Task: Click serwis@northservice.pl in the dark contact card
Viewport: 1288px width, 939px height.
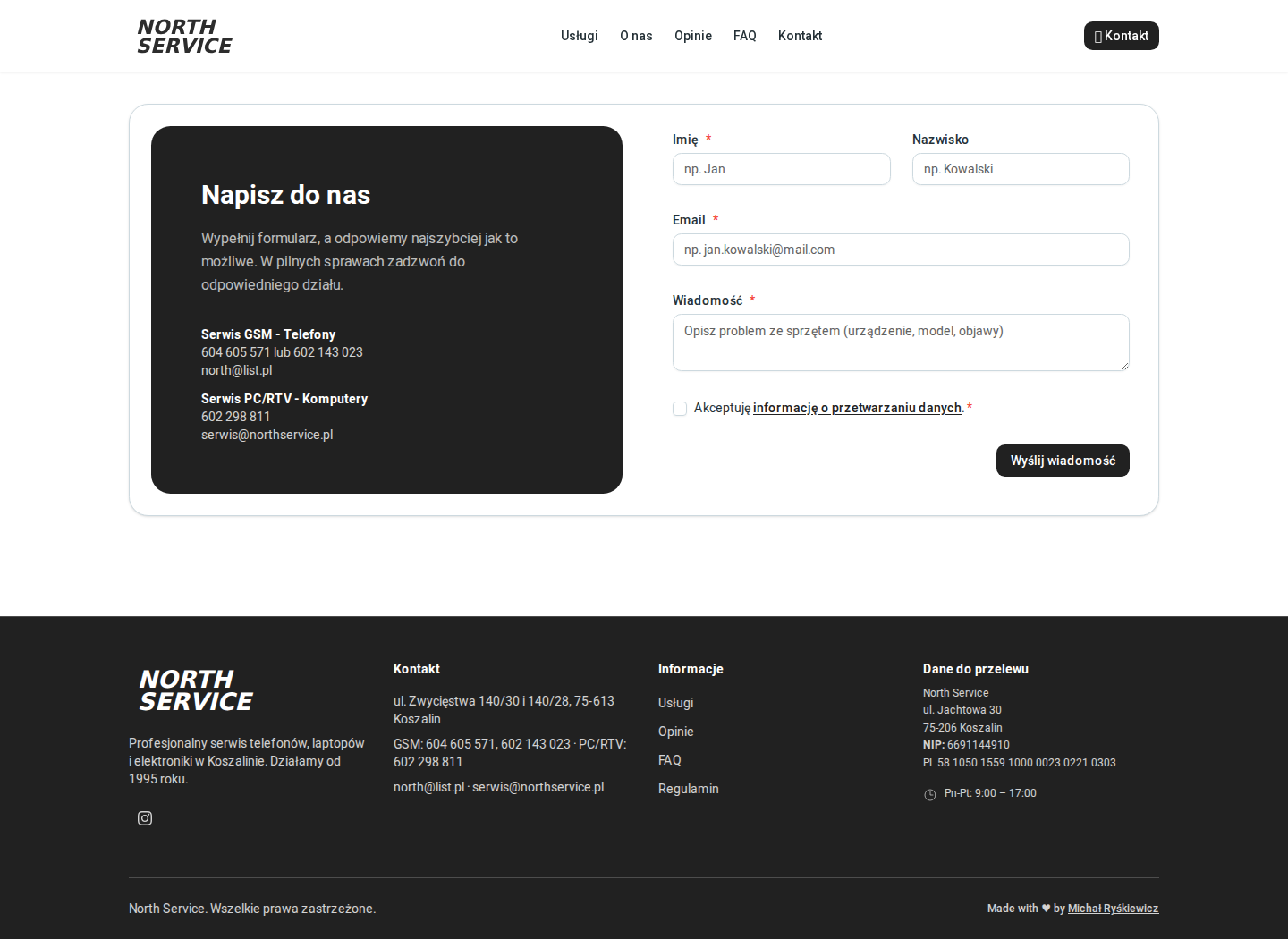Action: [267, 435]
